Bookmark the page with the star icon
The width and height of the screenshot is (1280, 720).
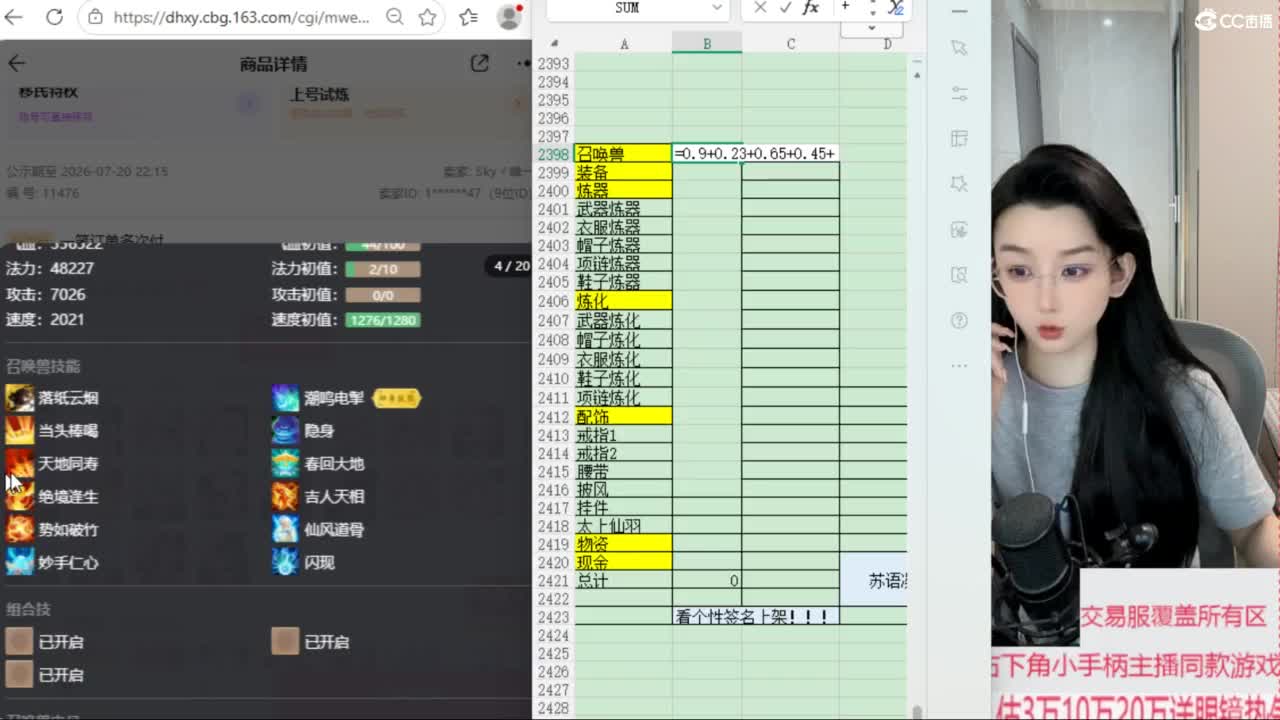(x=428, y=17)
